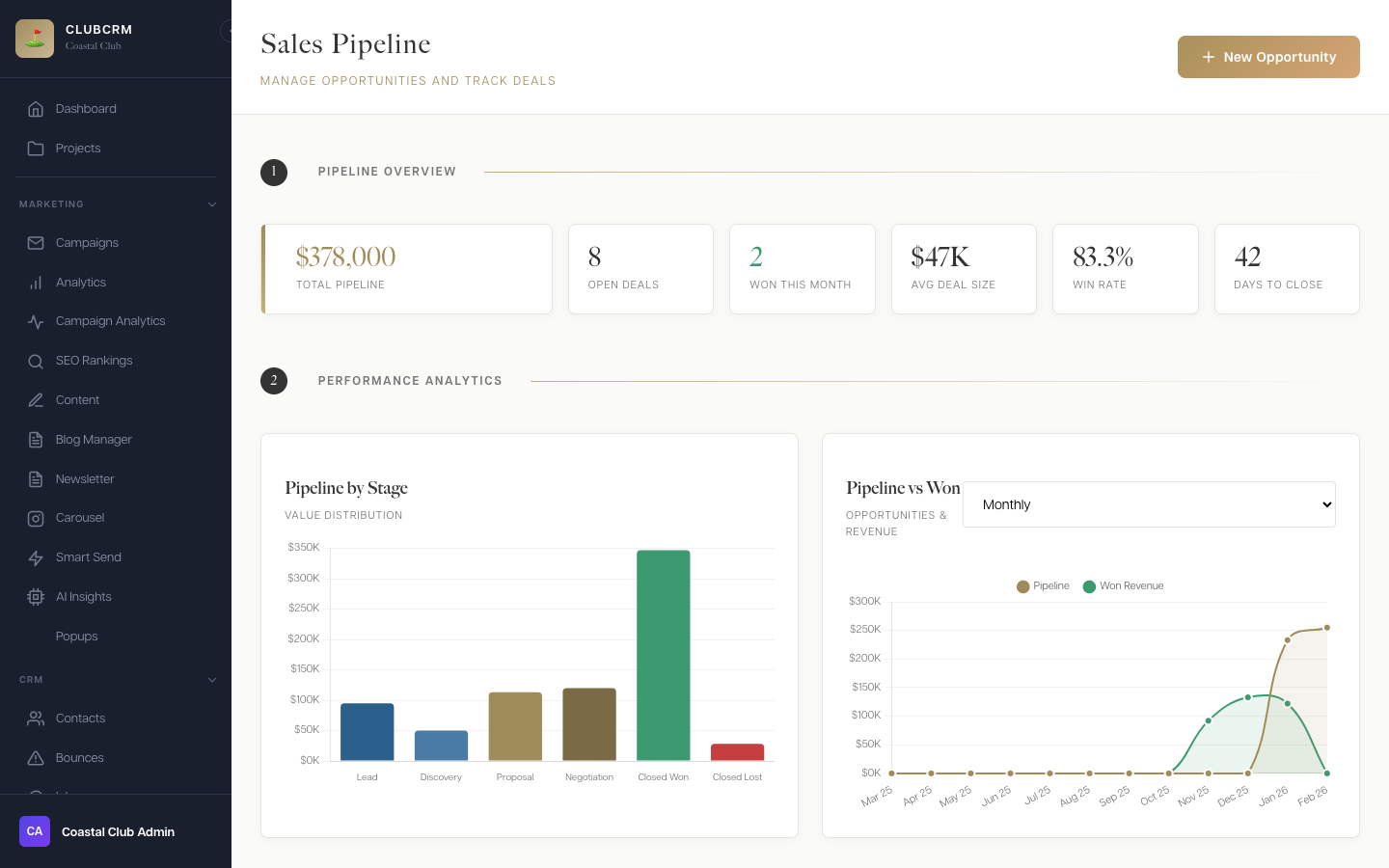1389x868 pixels.
Task: Toggle the Pipeline series in the legend
Action: (1043, 585)
